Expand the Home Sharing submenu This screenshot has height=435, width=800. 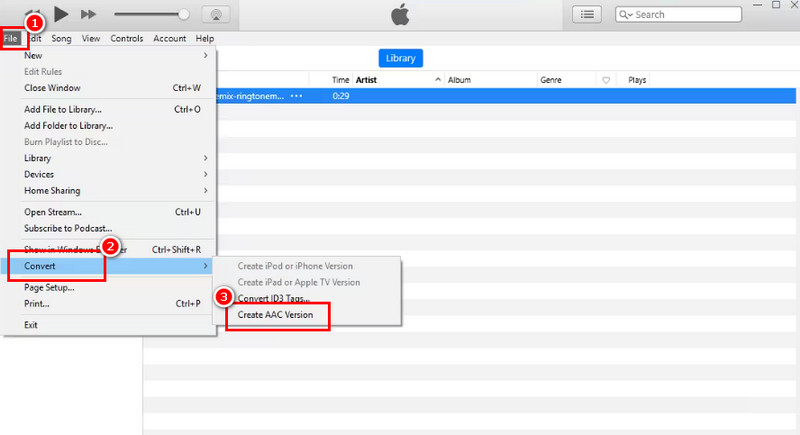click(108, 191)
